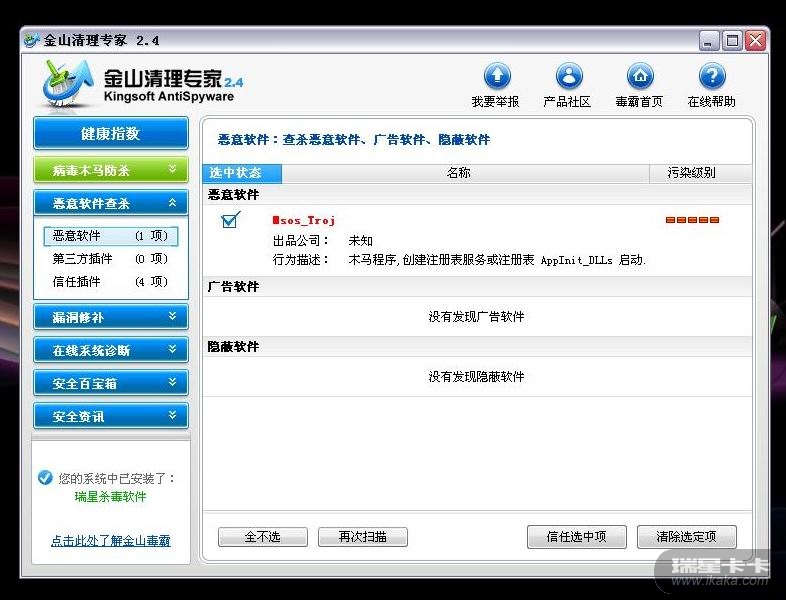Image resolution: width=786 pixels, height=600 pixels.
Task: Open the 产品社区 community icon
Action: [569, 76]
